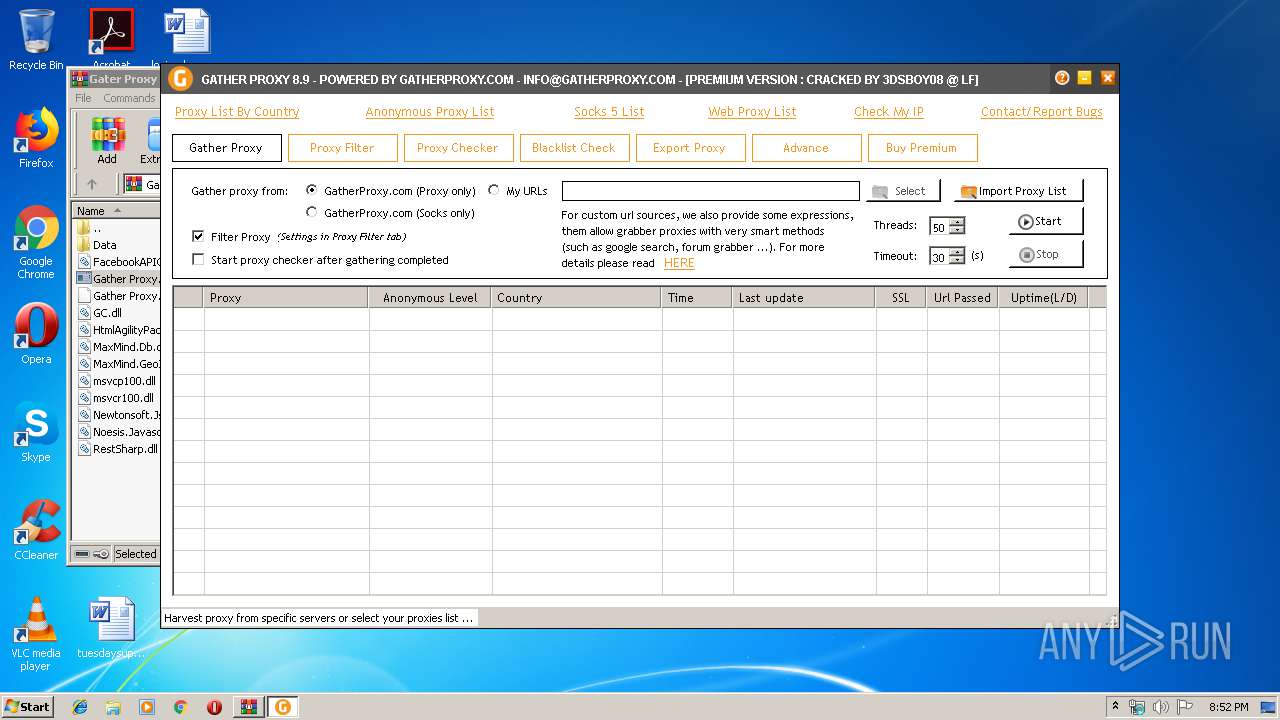The height and width of the screenshot is (720, 1280).
Task: Sort by the Last update column header
Action: [804, 297]
